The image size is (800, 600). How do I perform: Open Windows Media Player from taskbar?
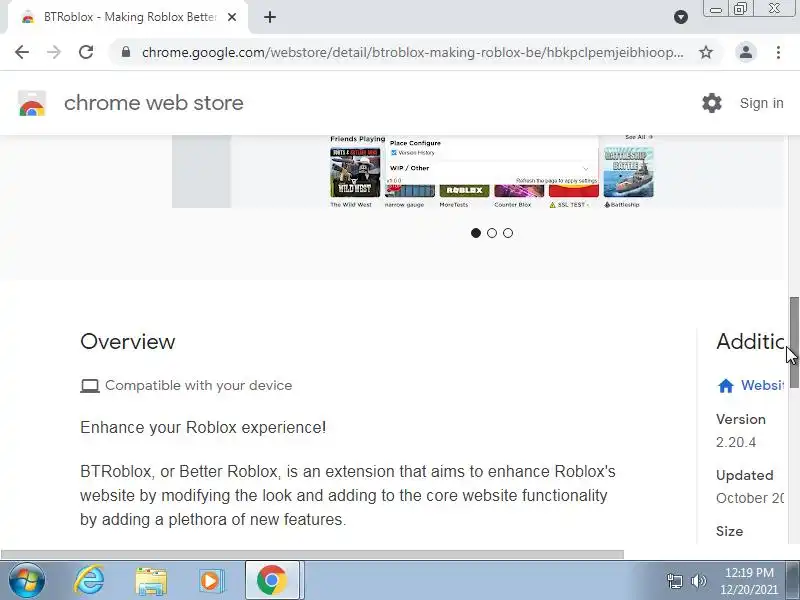click(x=211, y=581)
